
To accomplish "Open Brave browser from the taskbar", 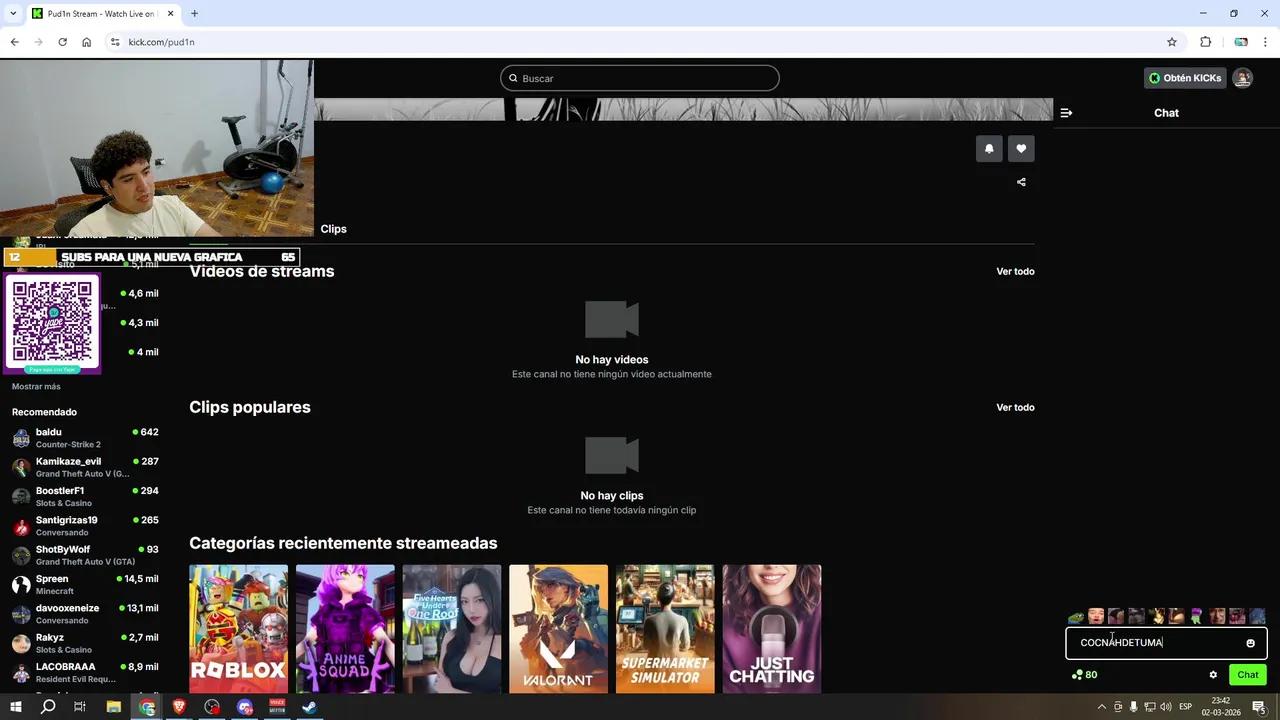I will (180, 707).
